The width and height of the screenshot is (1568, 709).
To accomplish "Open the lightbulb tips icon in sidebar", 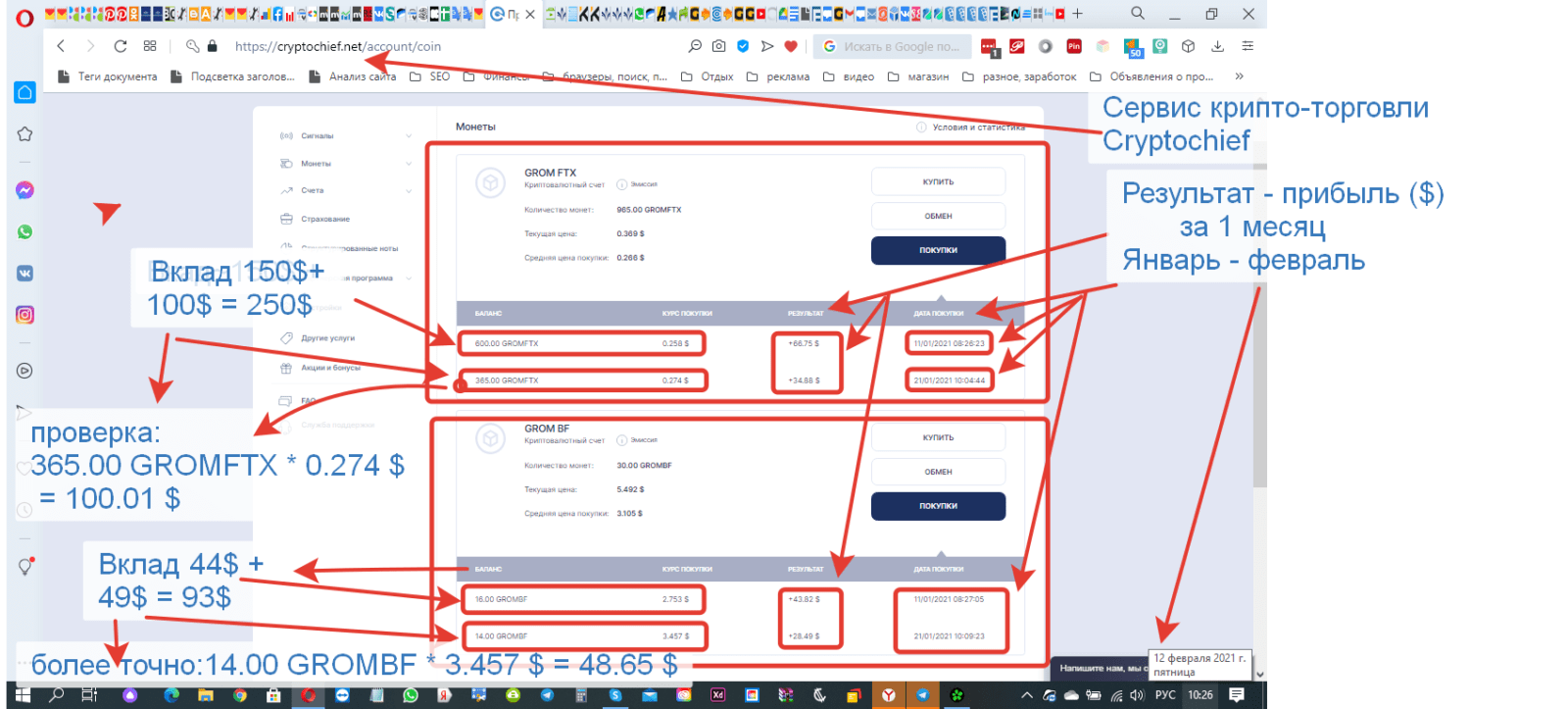I will (x=25, y=566).
